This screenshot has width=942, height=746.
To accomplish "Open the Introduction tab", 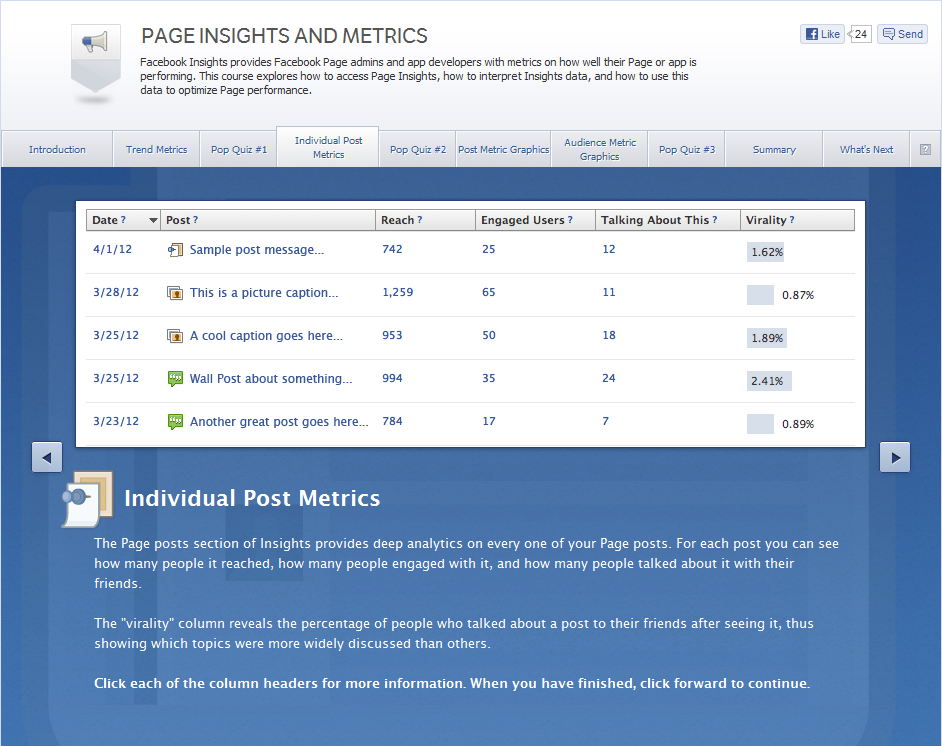I will click(57, 150).
